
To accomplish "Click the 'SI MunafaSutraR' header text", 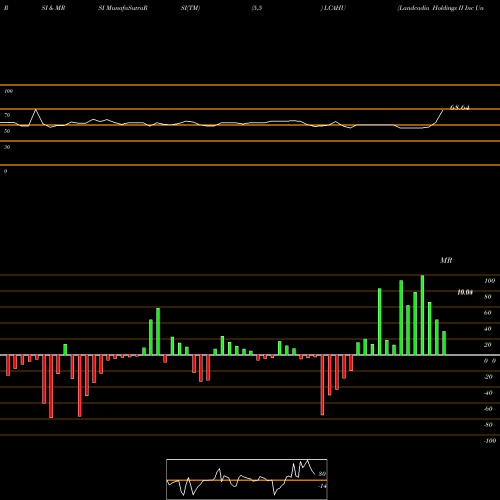I will [x=123, y=8].
